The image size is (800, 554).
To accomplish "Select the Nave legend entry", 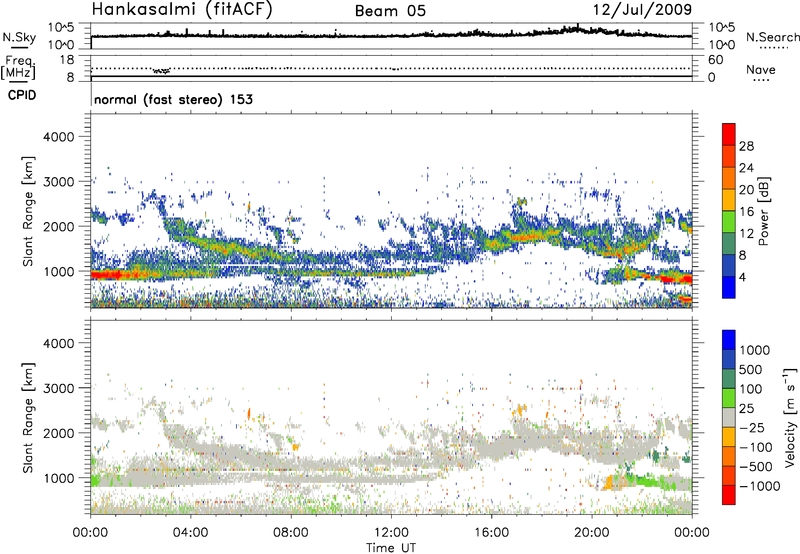I will pyautogui.click(x=762, y=71).
